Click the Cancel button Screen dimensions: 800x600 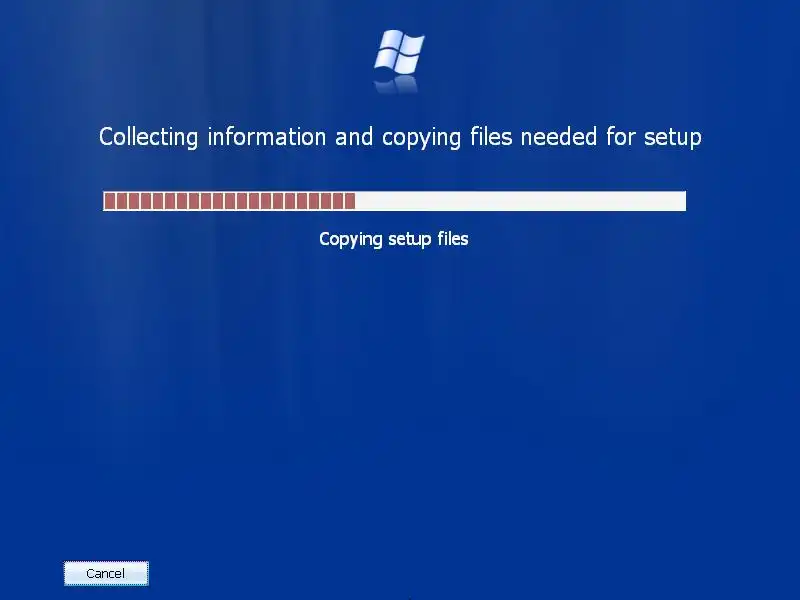(106, 573)
